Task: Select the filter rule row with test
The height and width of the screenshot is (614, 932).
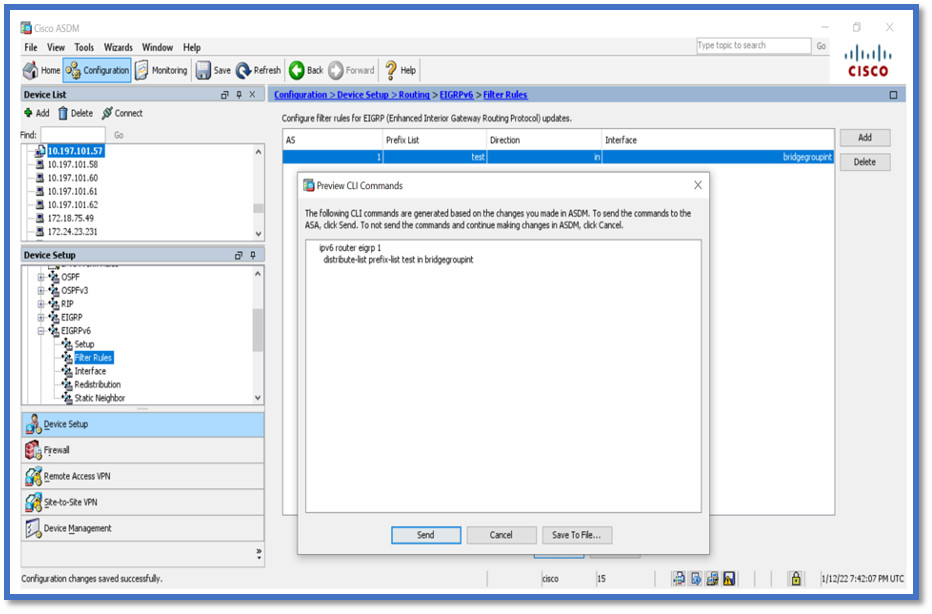Action: pyautogui.click(x=558, y=157)
